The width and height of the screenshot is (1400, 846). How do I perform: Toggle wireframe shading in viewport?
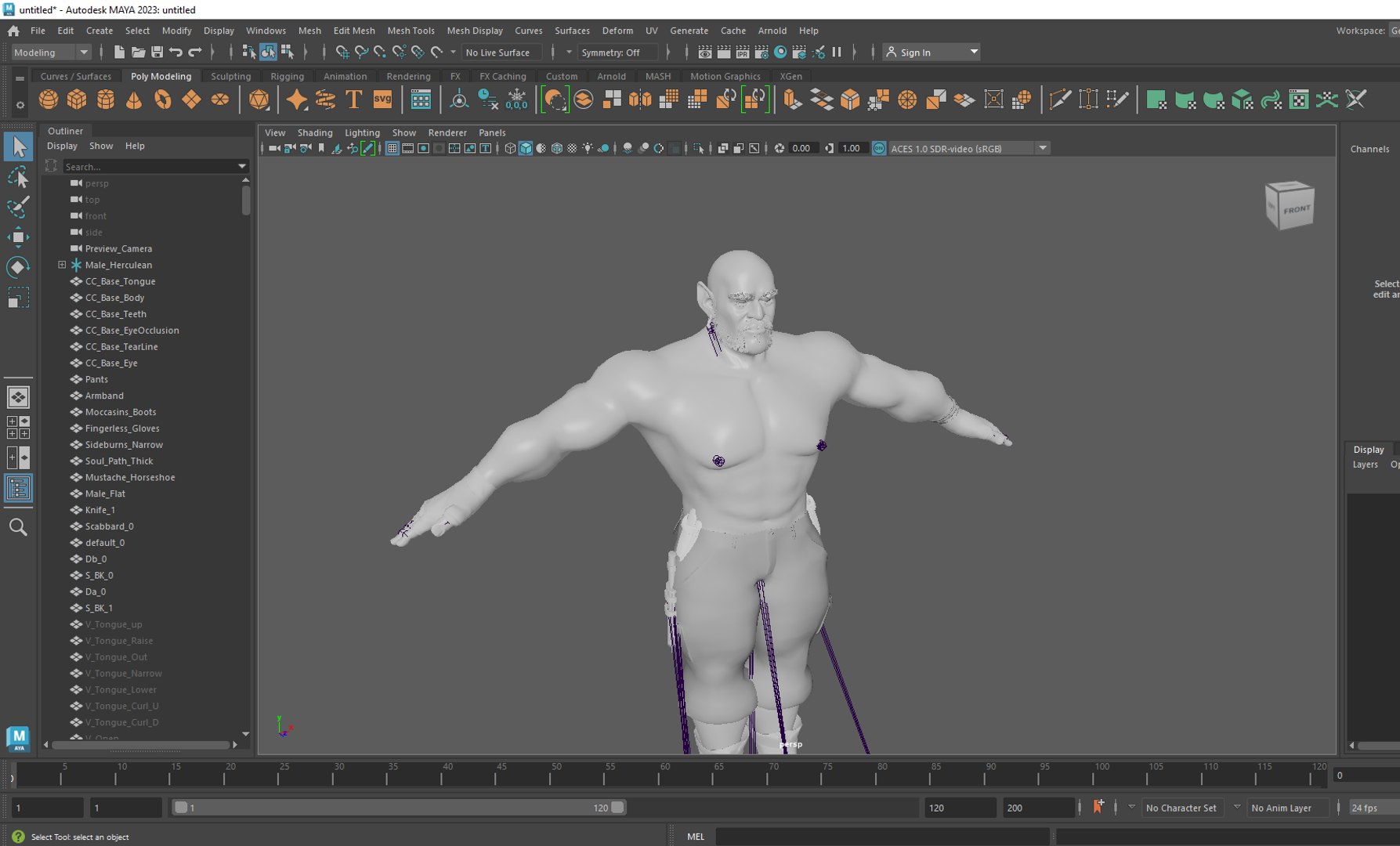coord(510,148)
